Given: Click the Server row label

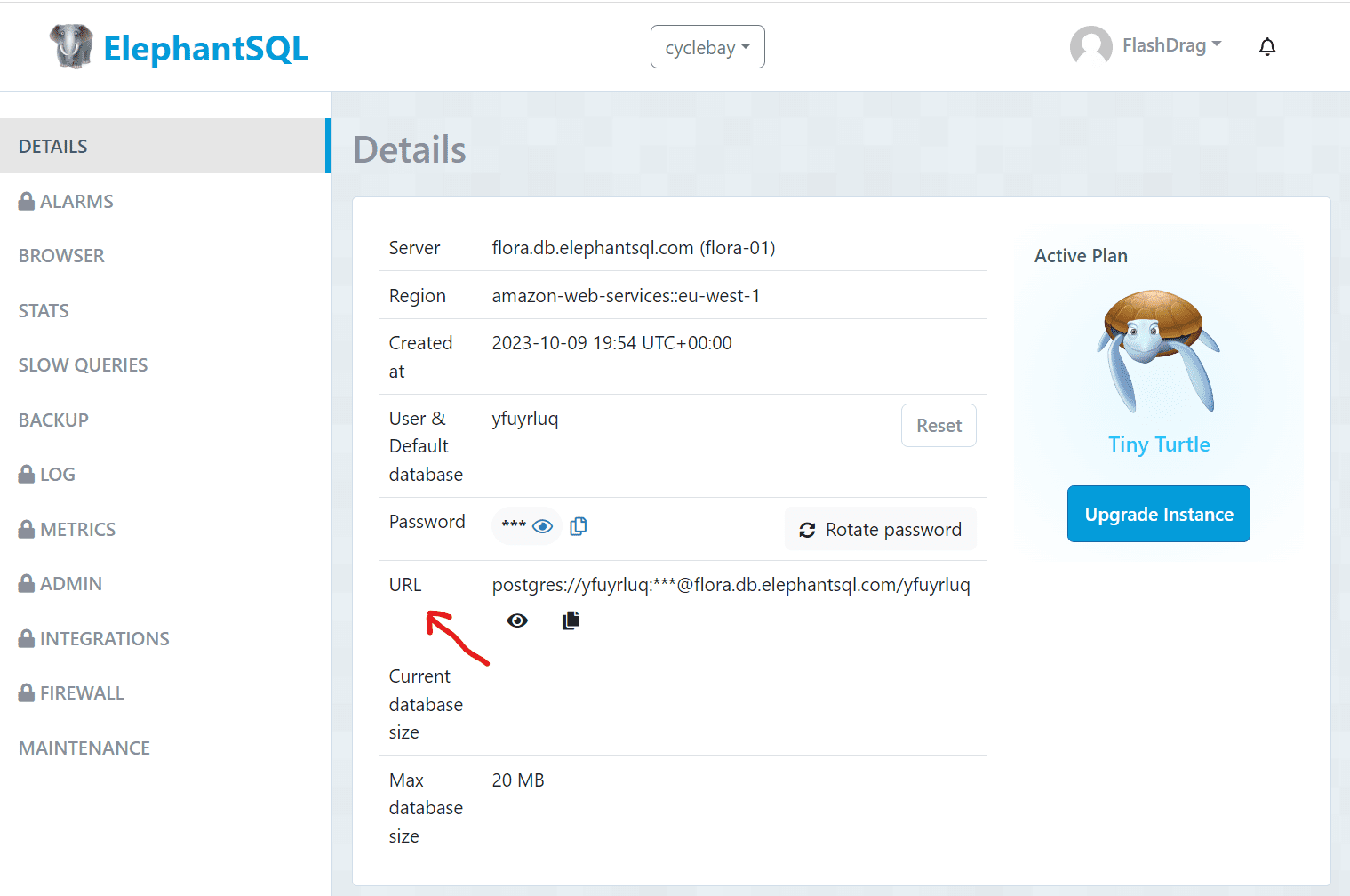Looking at the screenshot, I should click(x=415, y=248).
